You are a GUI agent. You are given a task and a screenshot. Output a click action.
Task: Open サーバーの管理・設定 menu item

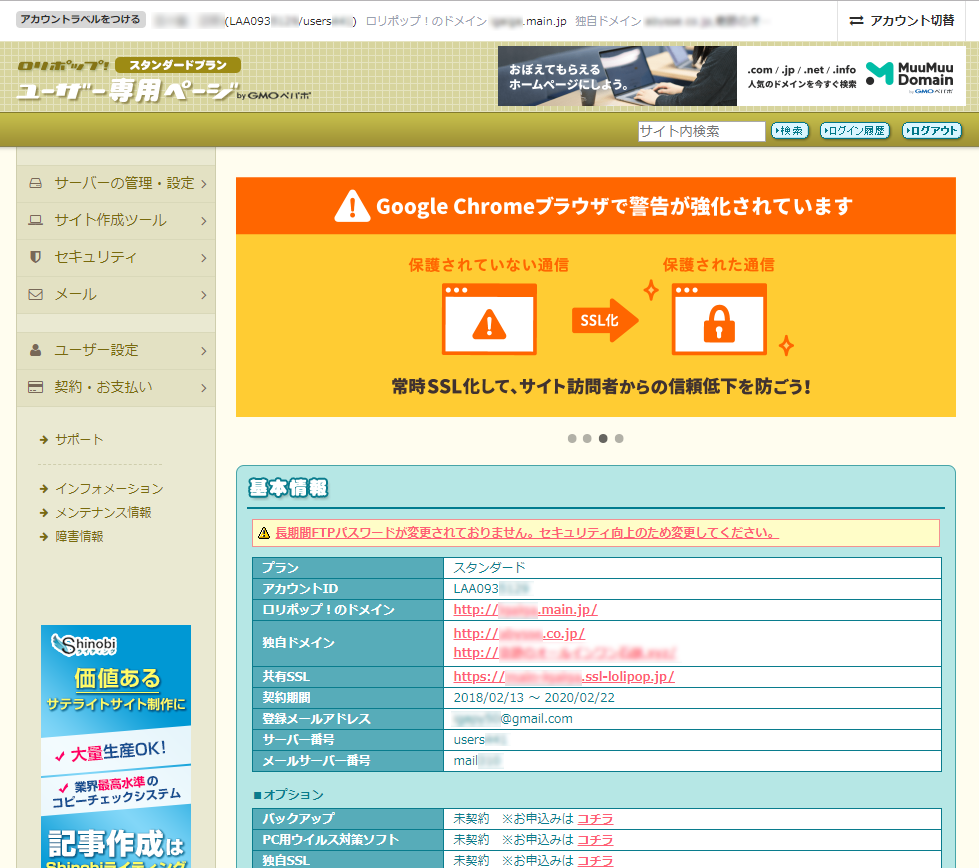(x=116, y=184)
